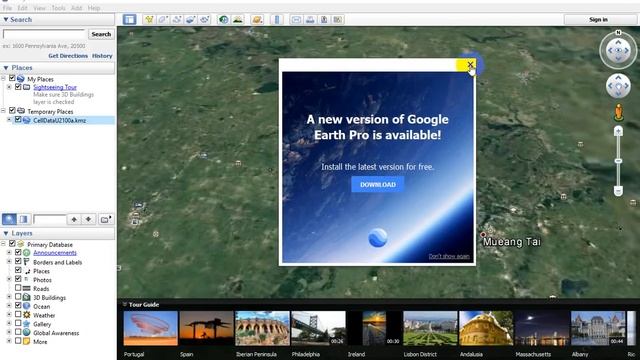Open the Ruler tool

pyautogui.click(x=277, y=19)
